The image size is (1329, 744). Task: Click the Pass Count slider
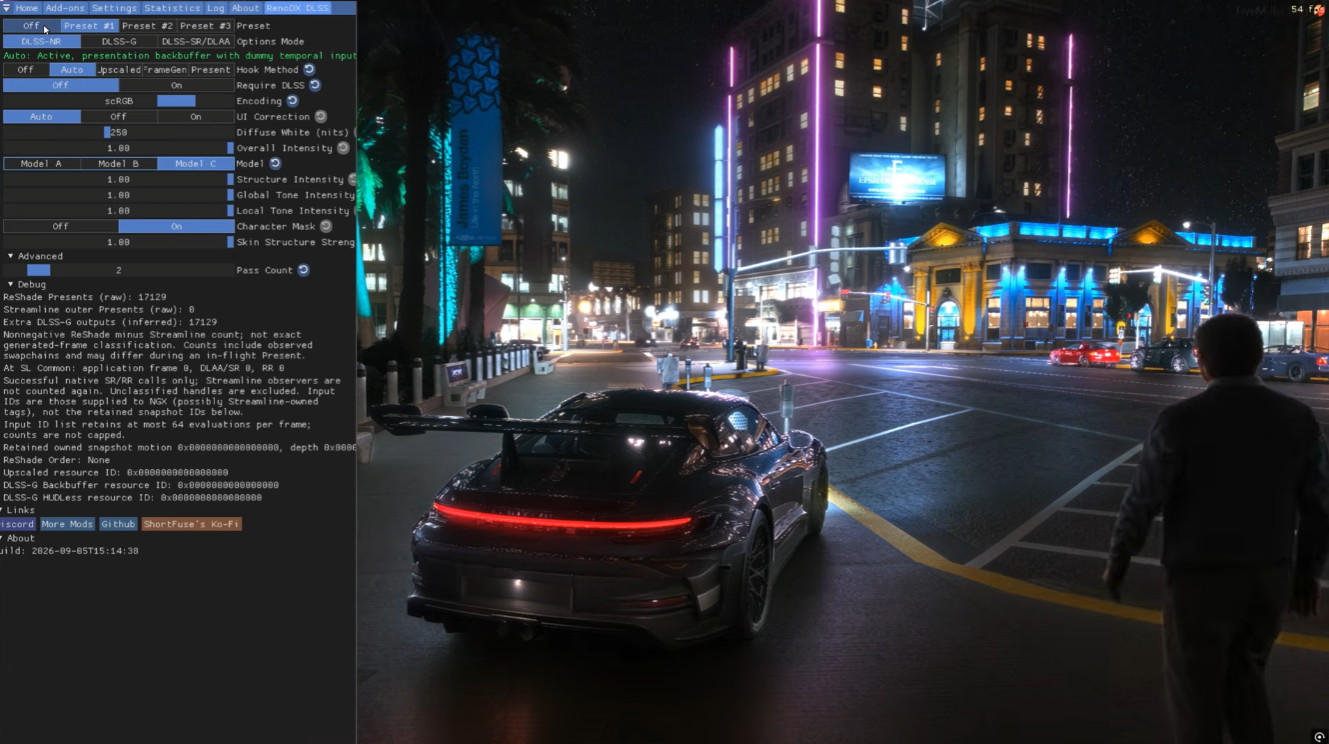click(x=118, y=270)
